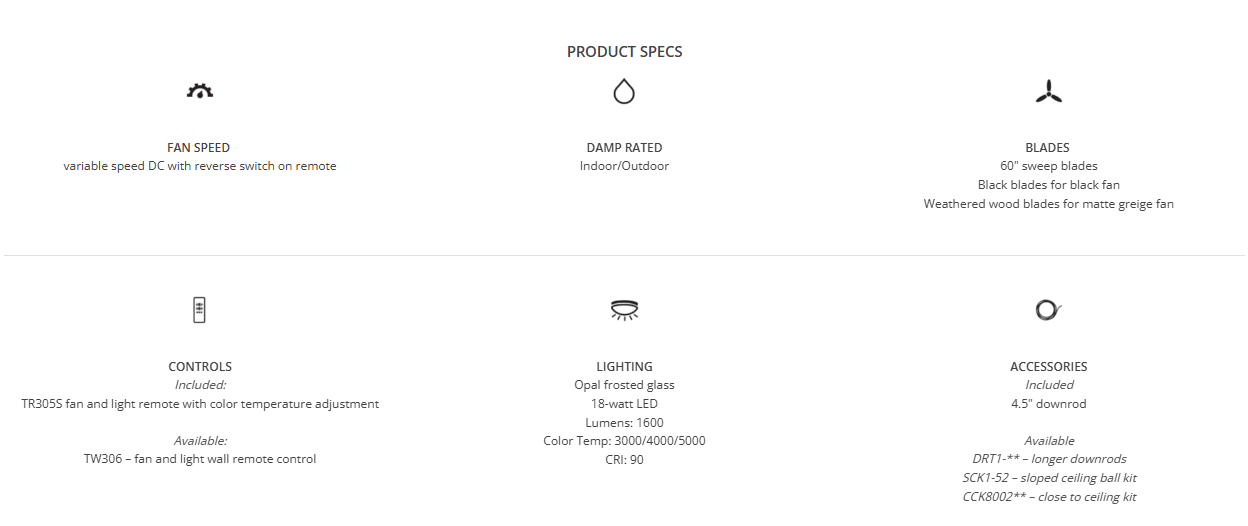Screen dimensions: 1248x526
Task: Click the accessories coil icon
Action: 1048,310
